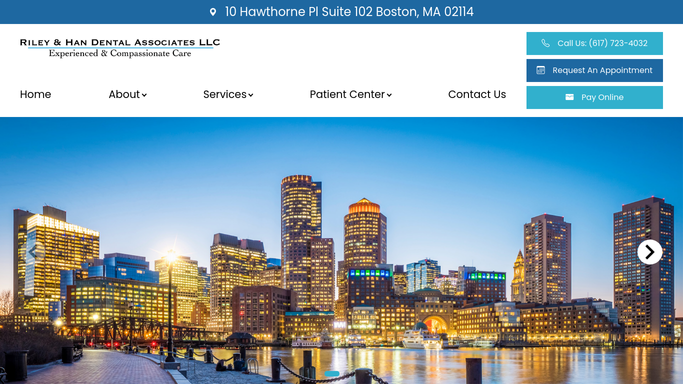
Task: Open the Home menu item
Action: coord(35,94)
